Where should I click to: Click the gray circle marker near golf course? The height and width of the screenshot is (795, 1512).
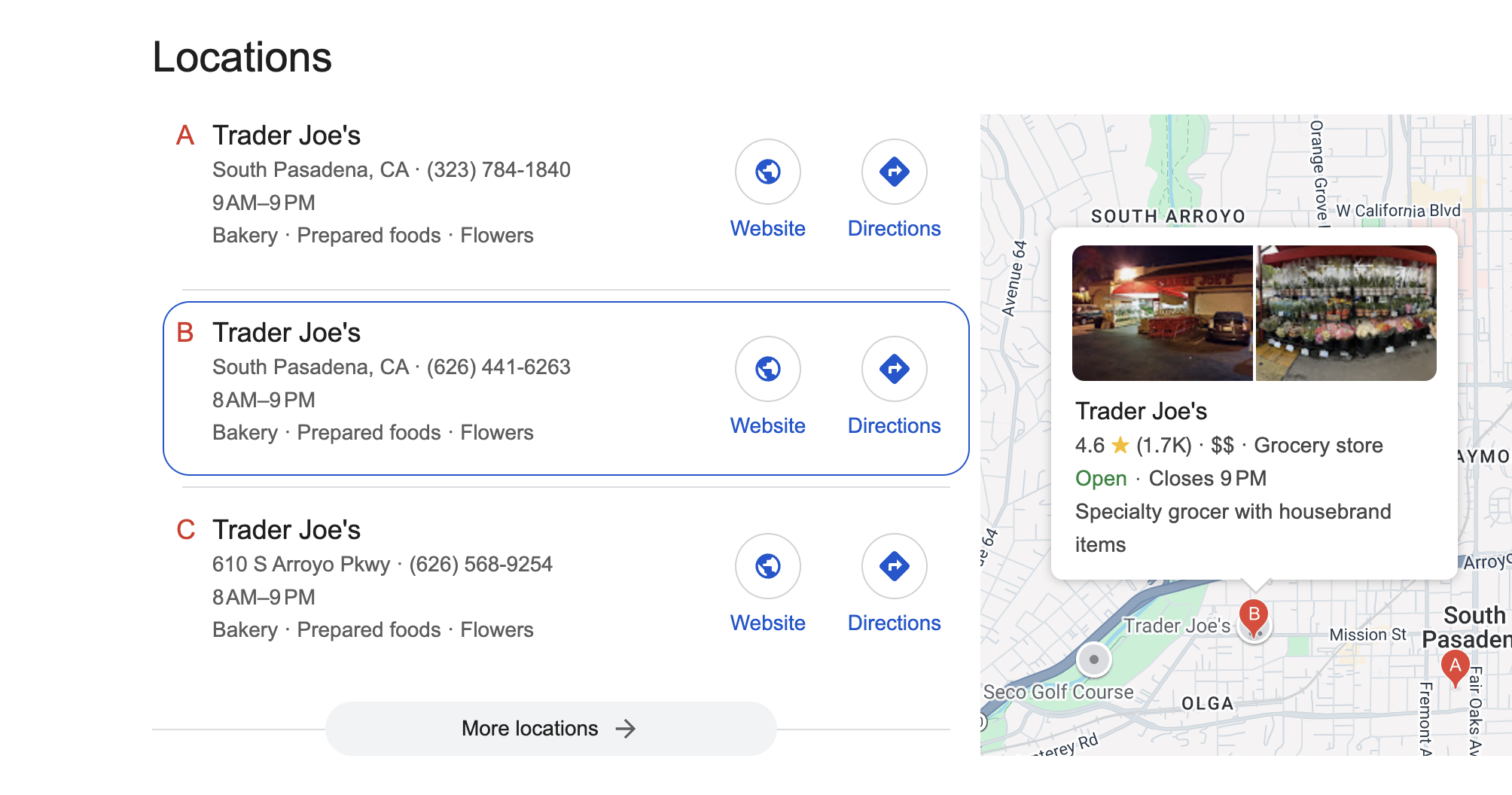[1094, 659]
